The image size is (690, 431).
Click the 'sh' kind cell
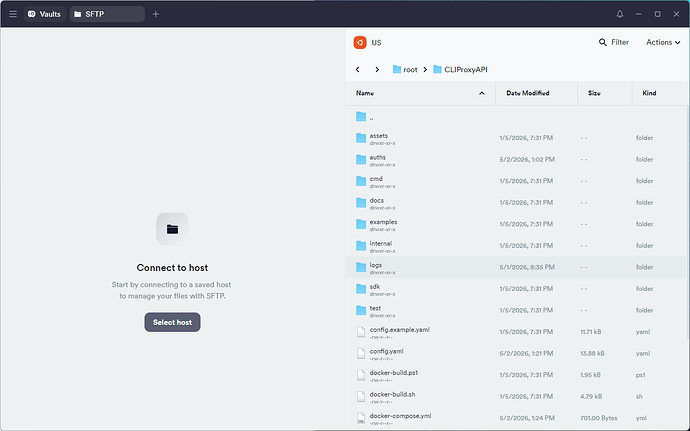coord(639,397)
